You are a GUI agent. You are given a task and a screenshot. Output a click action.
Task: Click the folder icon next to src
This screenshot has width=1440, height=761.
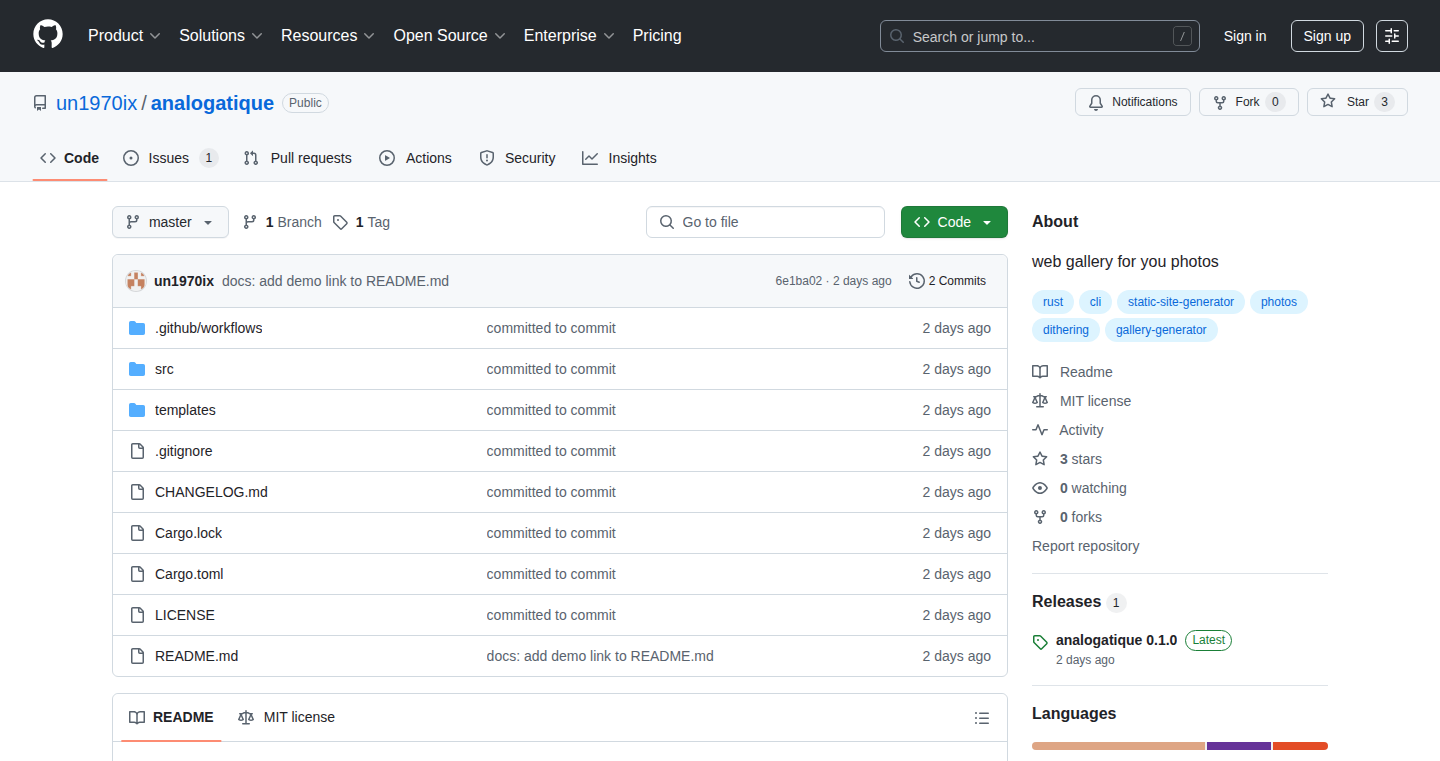click(x=137, y=369)
